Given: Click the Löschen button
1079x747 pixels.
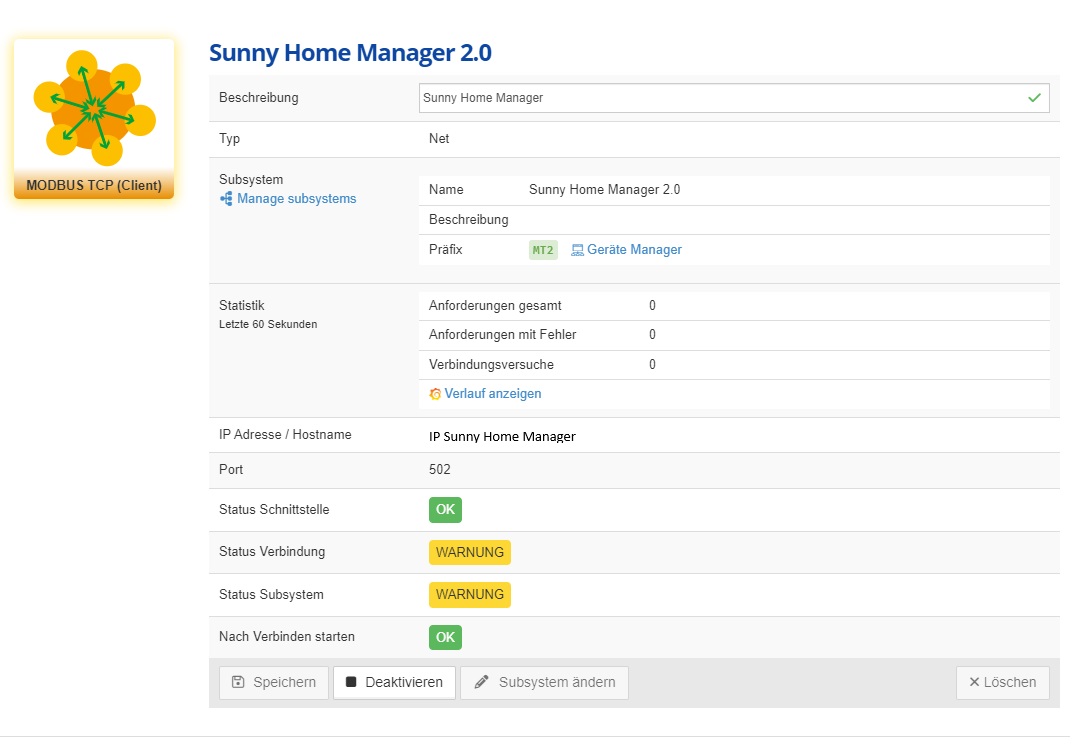Looking at the screenshot, I should coord(1003,682).
